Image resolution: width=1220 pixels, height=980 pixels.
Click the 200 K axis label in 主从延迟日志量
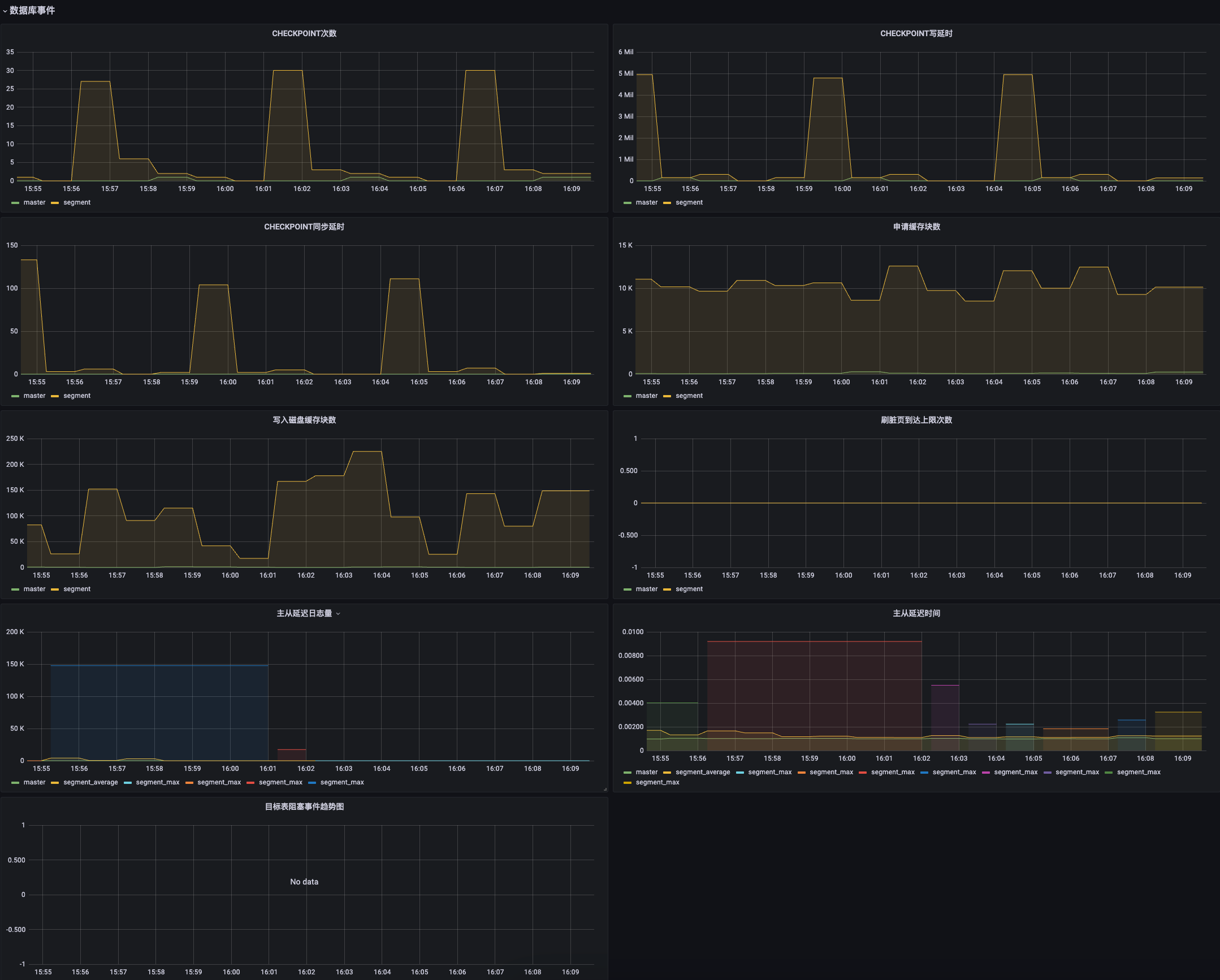15,632
